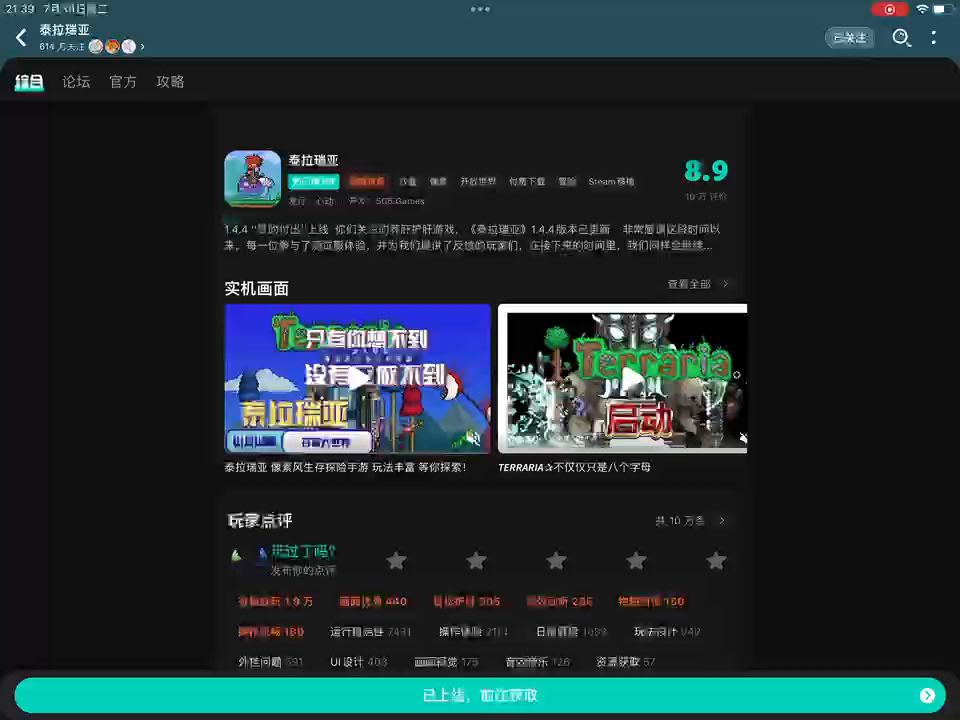The height and width of the screenshot is (720, 960).
Task: Tap the 泰拉瑞亚 title in header
Action: point(64,29)
